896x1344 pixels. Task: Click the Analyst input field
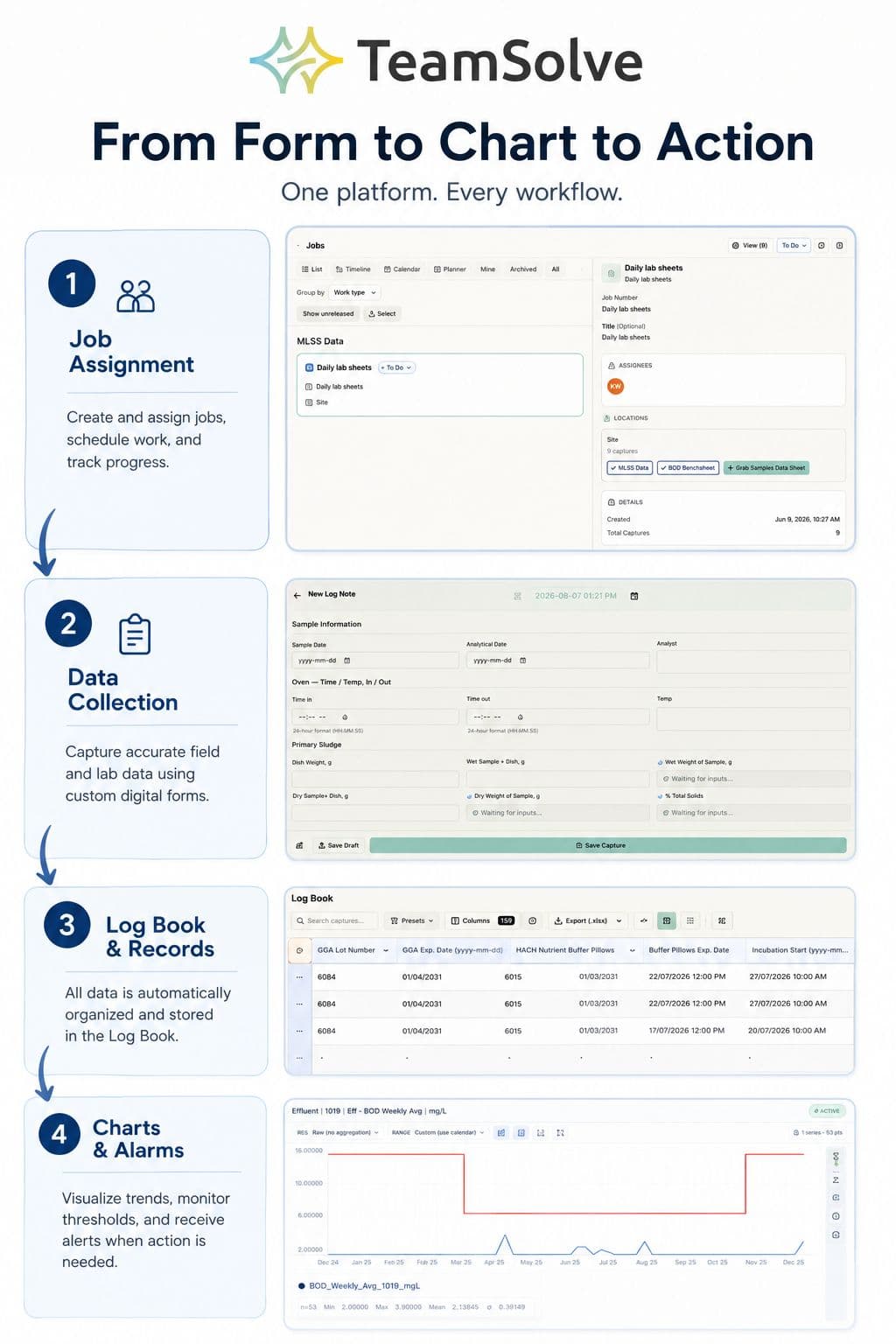click(752, 661)
